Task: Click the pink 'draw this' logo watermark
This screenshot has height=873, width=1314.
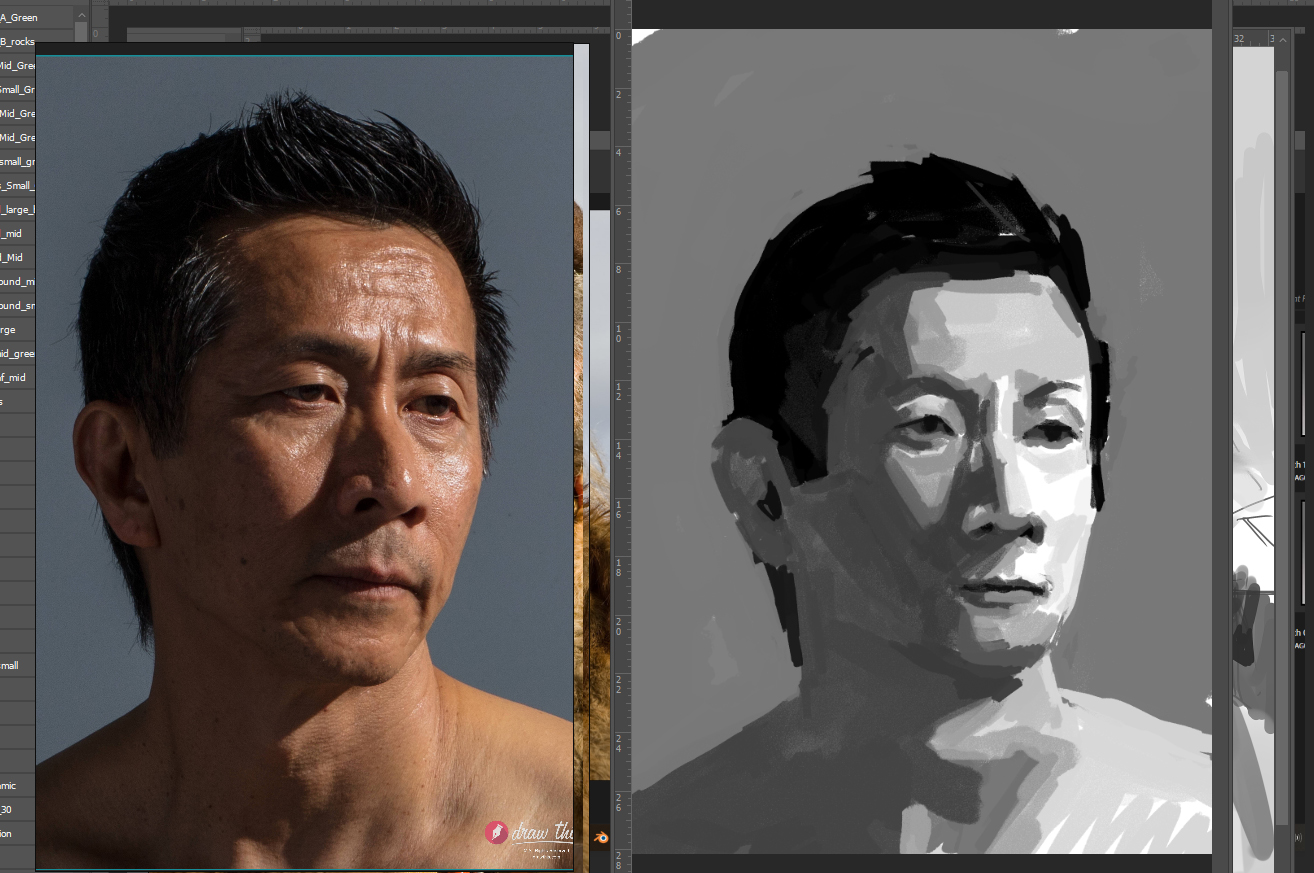Action: (x=497, y=833)
